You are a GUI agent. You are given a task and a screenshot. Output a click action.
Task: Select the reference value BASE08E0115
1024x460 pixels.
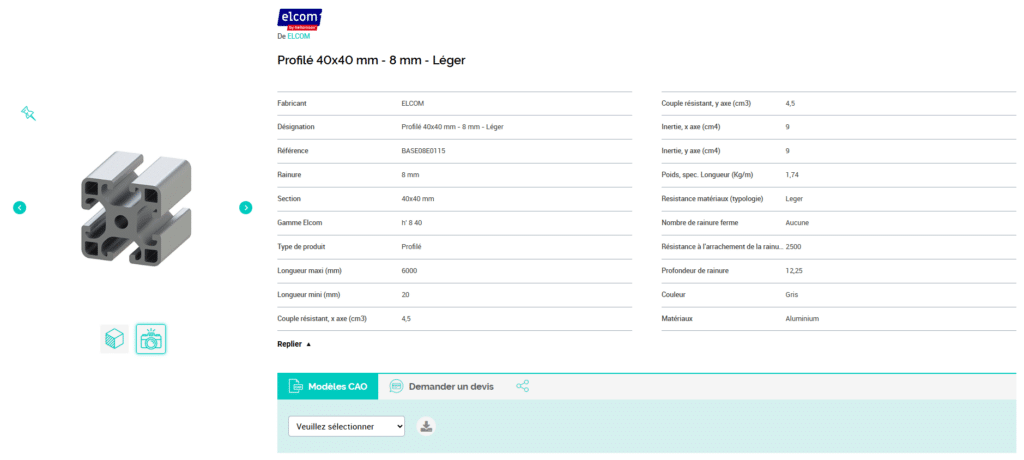[x=423, y=151]
